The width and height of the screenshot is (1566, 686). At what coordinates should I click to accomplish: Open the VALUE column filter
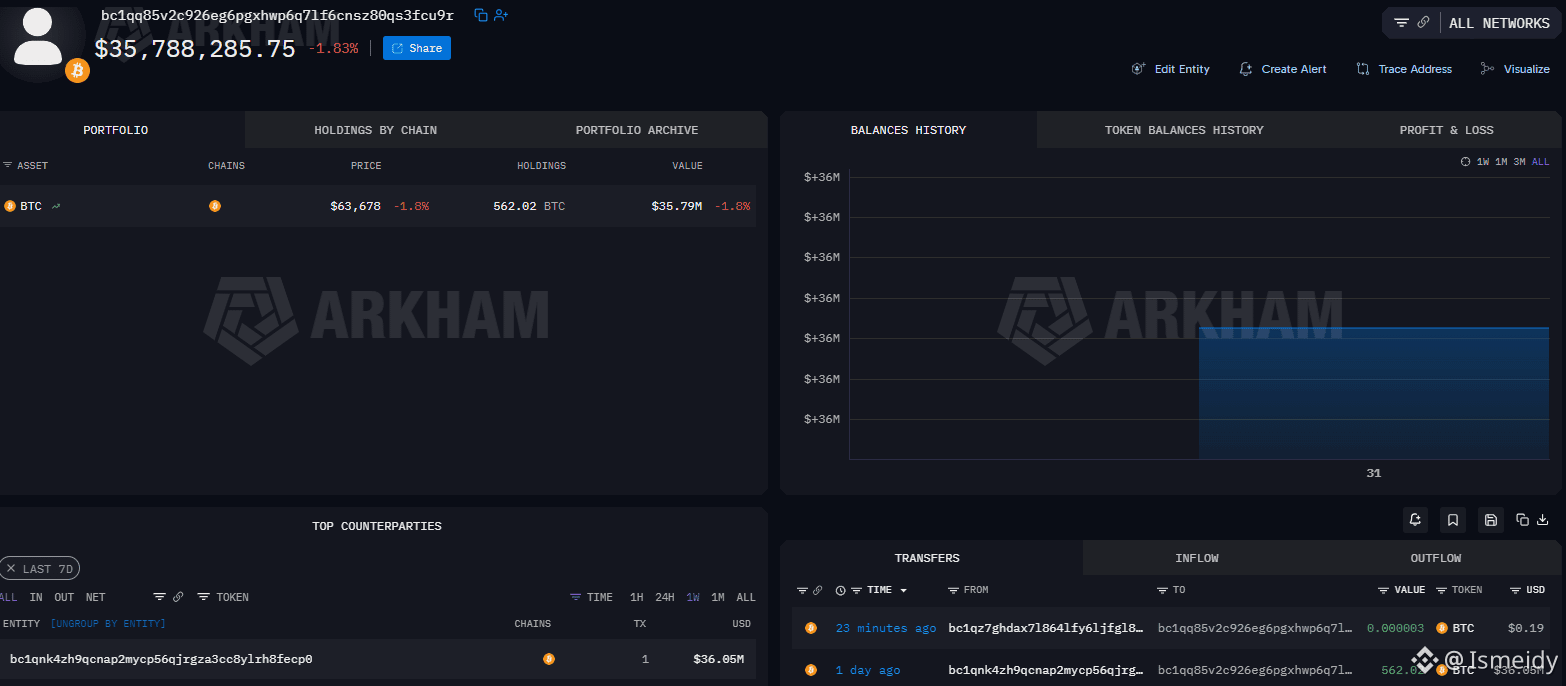1401,590
